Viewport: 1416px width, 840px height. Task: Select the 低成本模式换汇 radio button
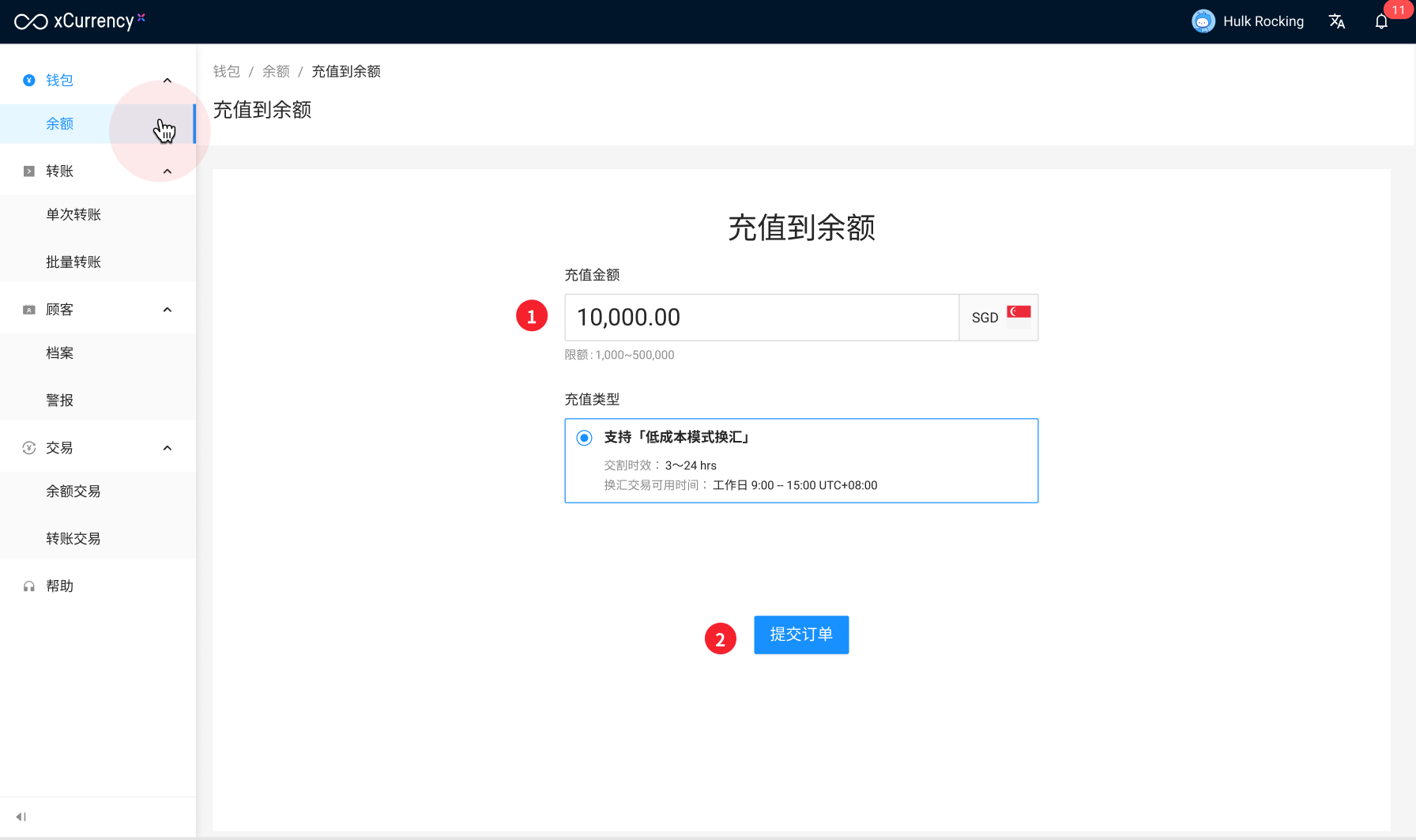pos(584,438)
